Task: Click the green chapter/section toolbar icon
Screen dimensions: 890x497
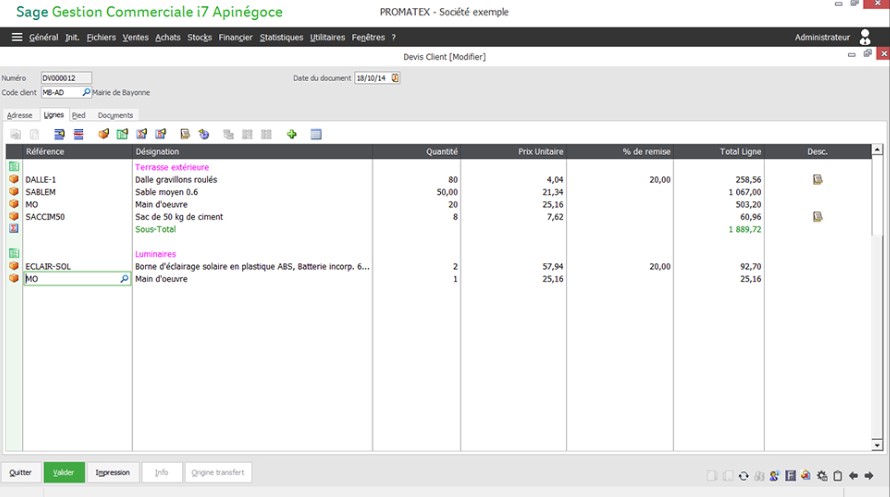Action: click(122, 134)
